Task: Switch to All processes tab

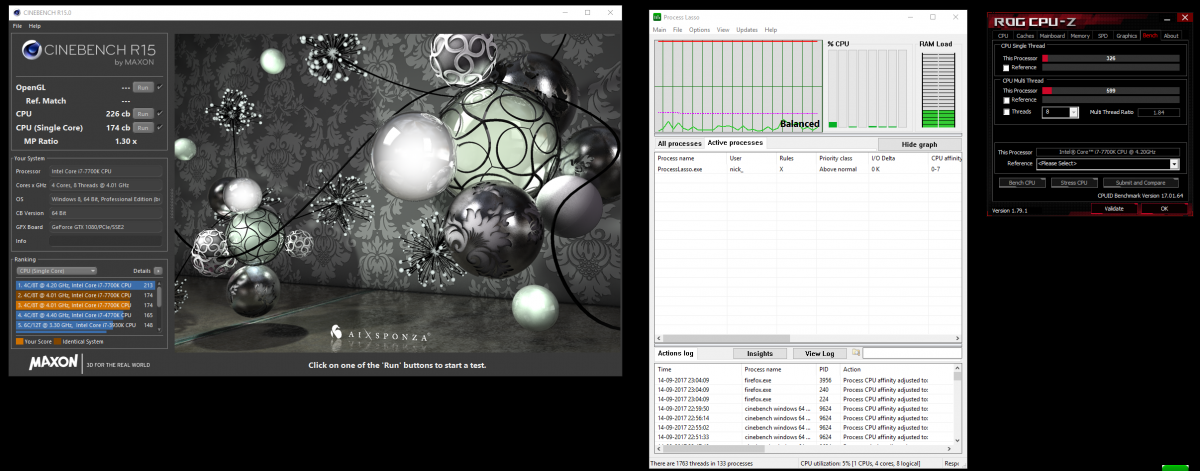Action: (678, 144)
